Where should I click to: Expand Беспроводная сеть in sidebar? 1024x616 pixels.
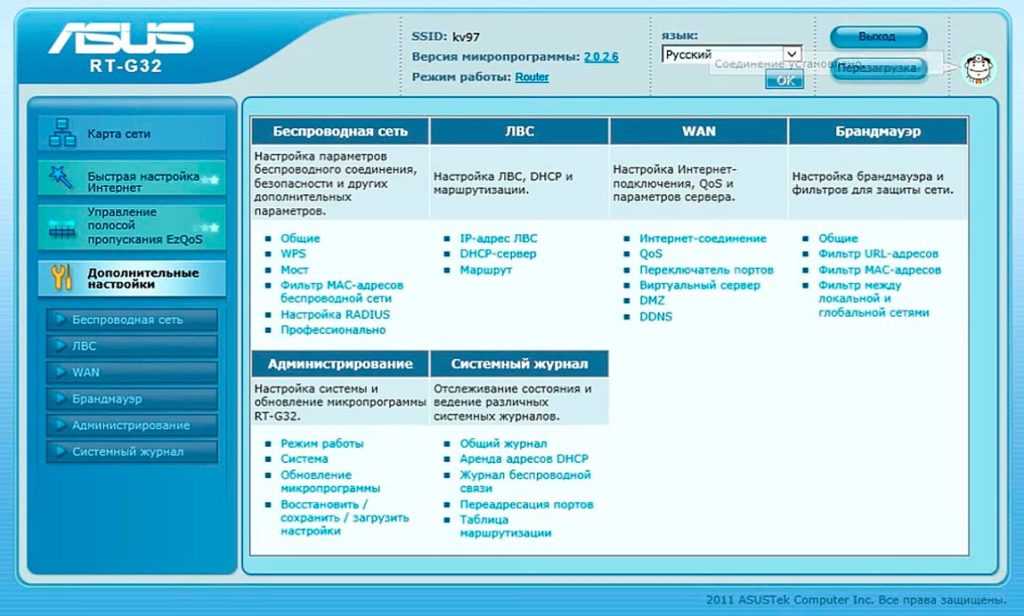click(x=132, y=320)
